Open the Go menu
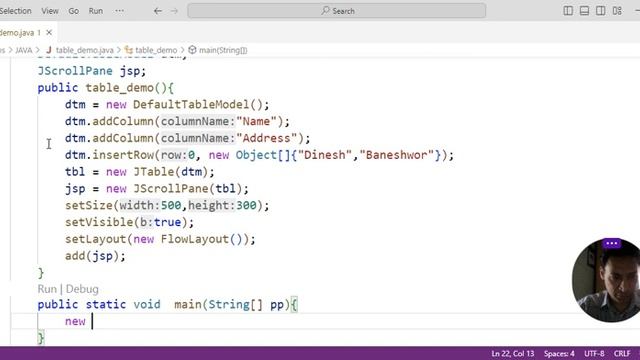The width and height of the screenshot is (640, 360). click(73, 11)
